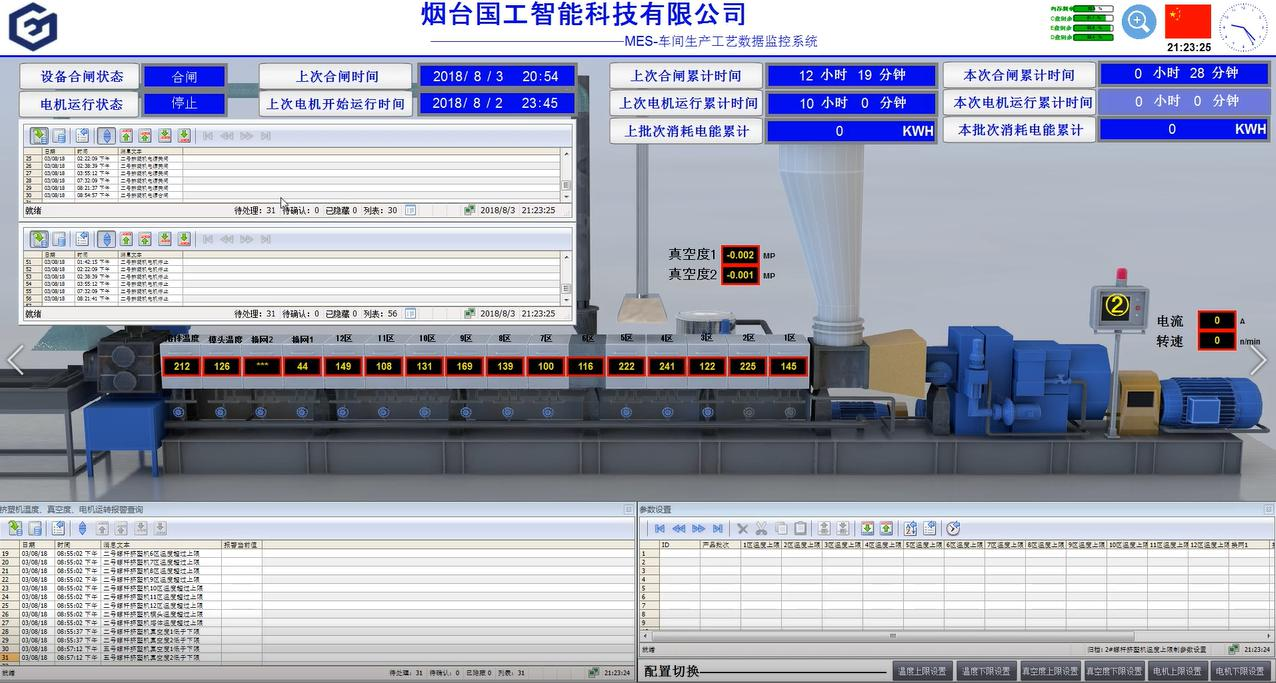Screen dimensions: 1276x683
Task: Click the 转速 speed value box
Action: coord(1217,341)
